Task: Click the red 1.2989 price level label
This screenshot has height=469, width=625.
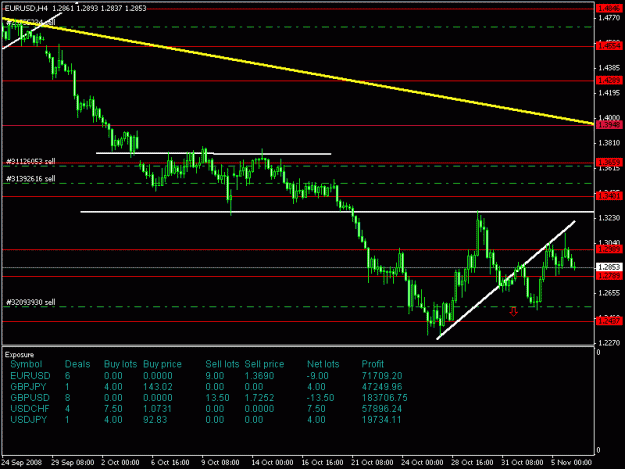Action: point(609,249)
